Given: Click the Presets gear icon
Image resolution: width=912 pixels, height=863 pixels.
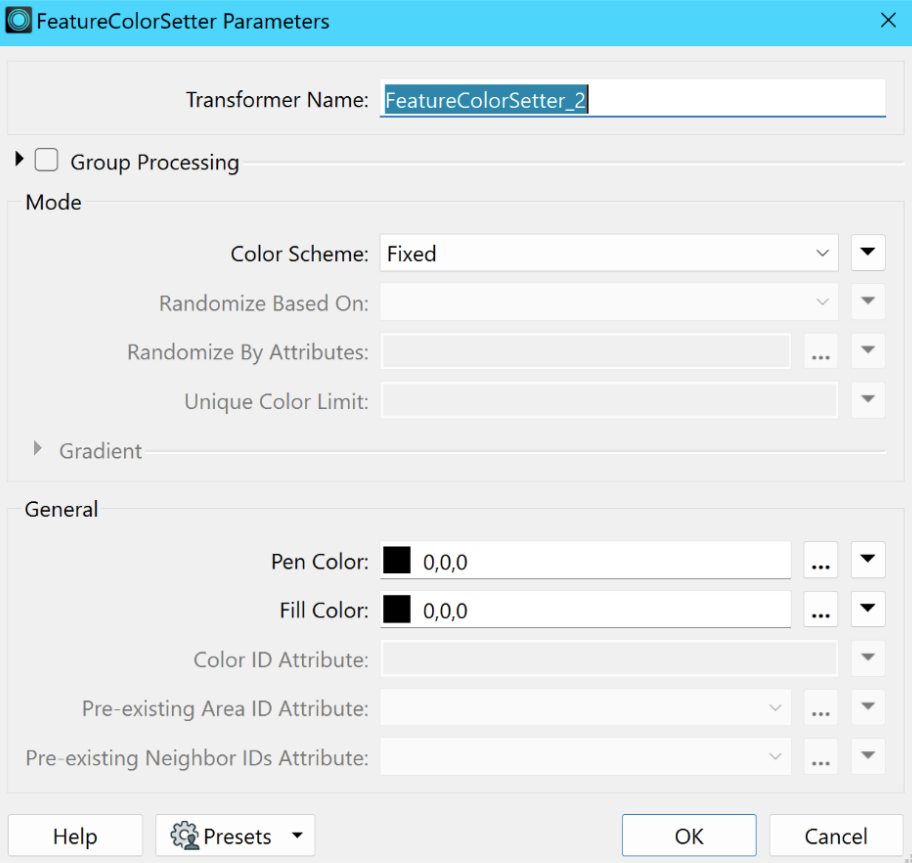Looking at the screenshot, I should coord(185,836).
